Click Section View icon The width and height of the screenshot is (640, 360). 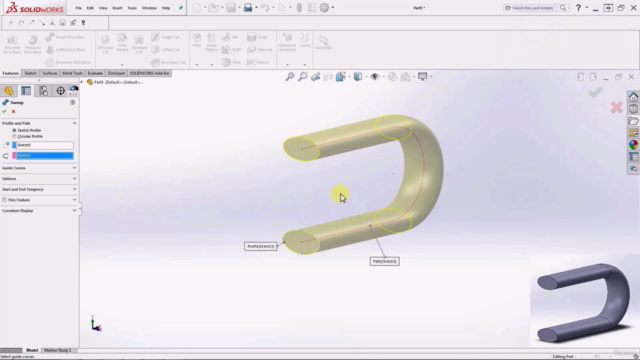coord(328,77)
